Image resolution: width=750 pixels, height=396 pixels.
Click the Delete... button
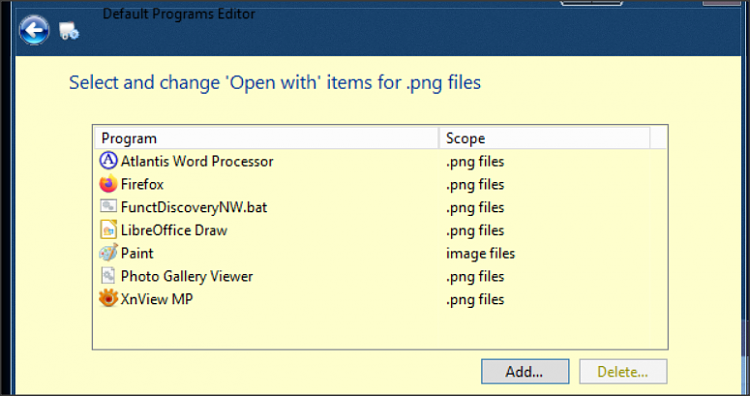[x=623, y=372]
